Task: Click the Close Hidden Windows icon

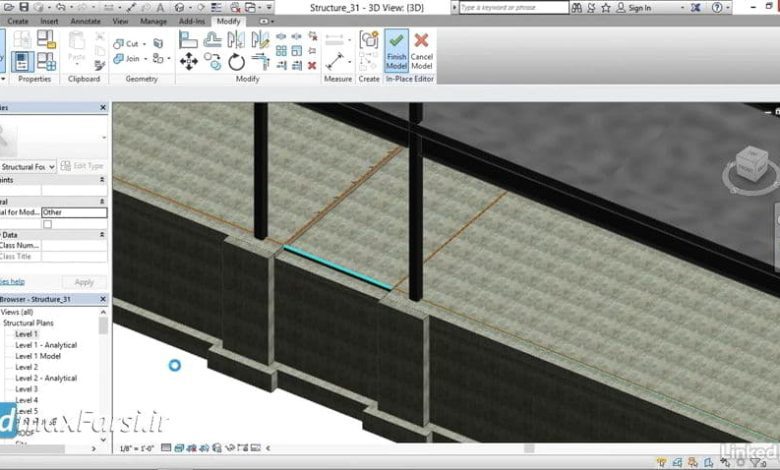Action: point(235,7)
